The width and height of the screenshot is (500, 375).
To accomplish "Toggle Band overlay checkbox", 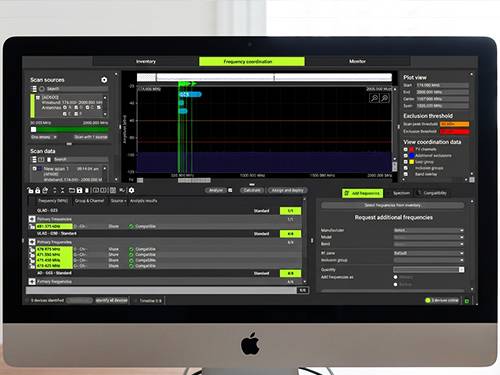I will tap(406, 174).
